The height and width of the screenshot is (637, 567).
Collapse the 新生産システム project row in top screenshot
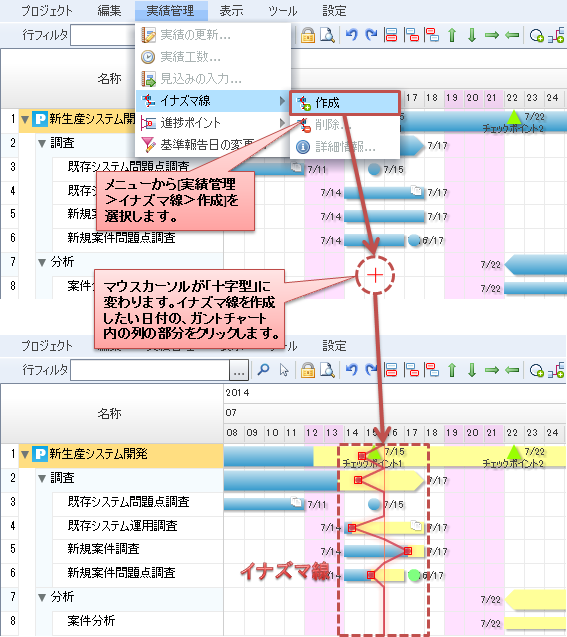tap(25, 120)
